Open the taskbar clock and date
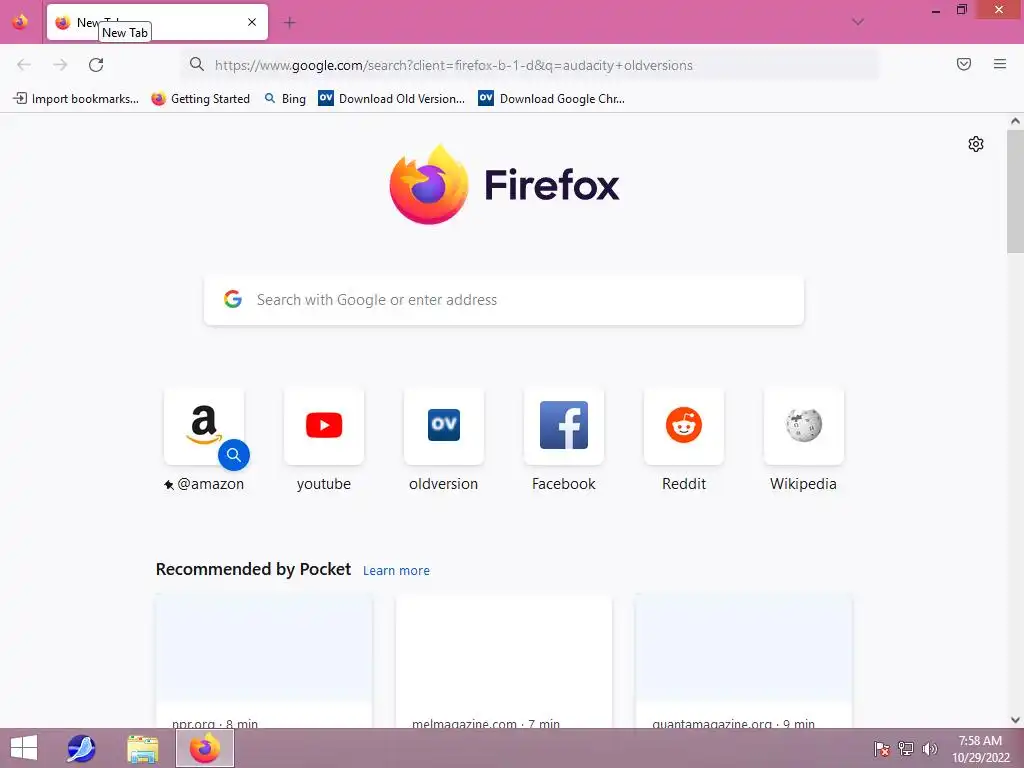The width and height of the screenshot is (1024, 768). click(980, 749)
